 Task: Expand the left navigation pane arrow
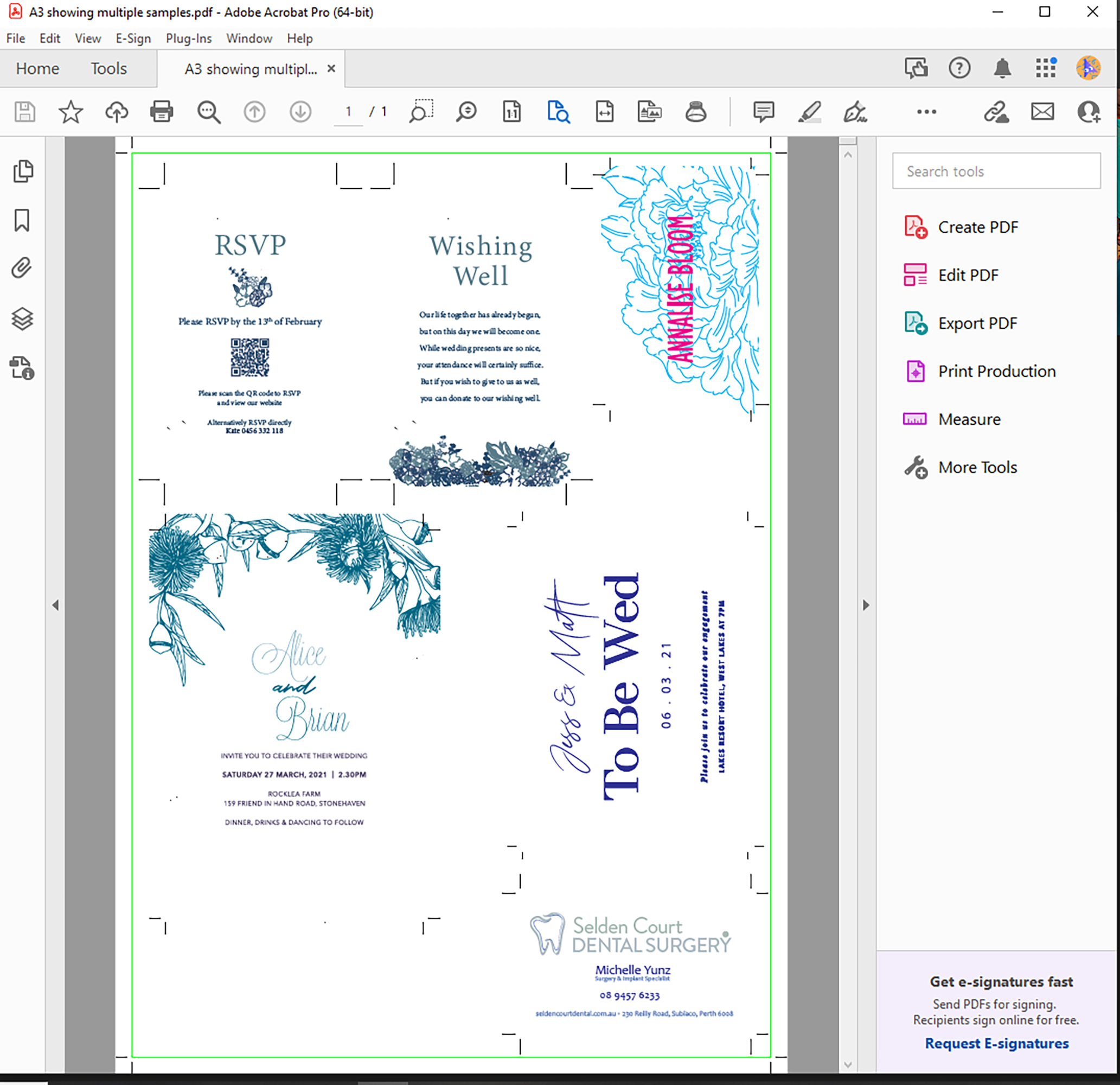[x=55, y=605]
